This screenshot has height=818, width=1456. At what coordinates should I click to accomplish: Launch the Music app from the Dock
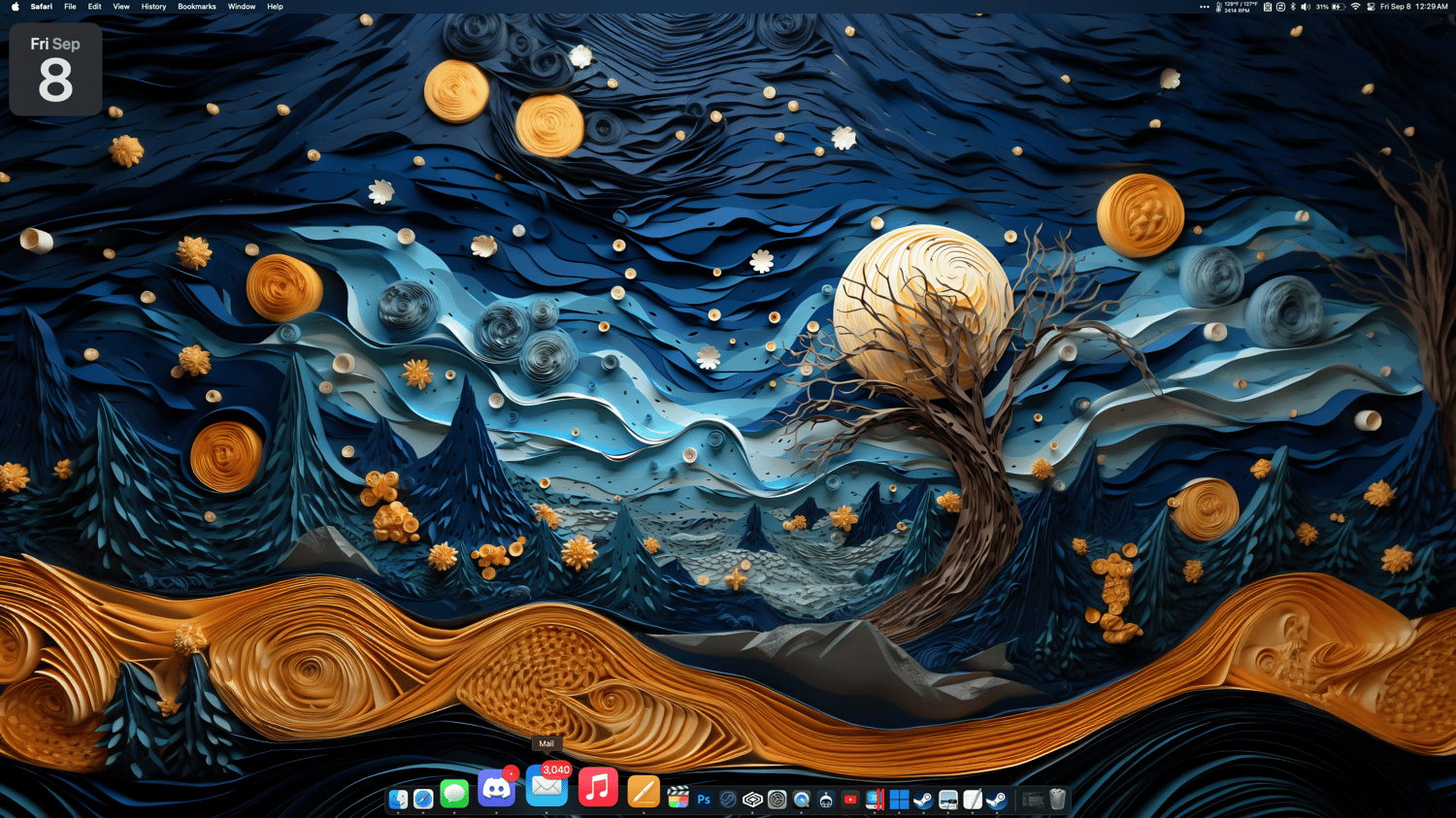[x=598, y=786]
